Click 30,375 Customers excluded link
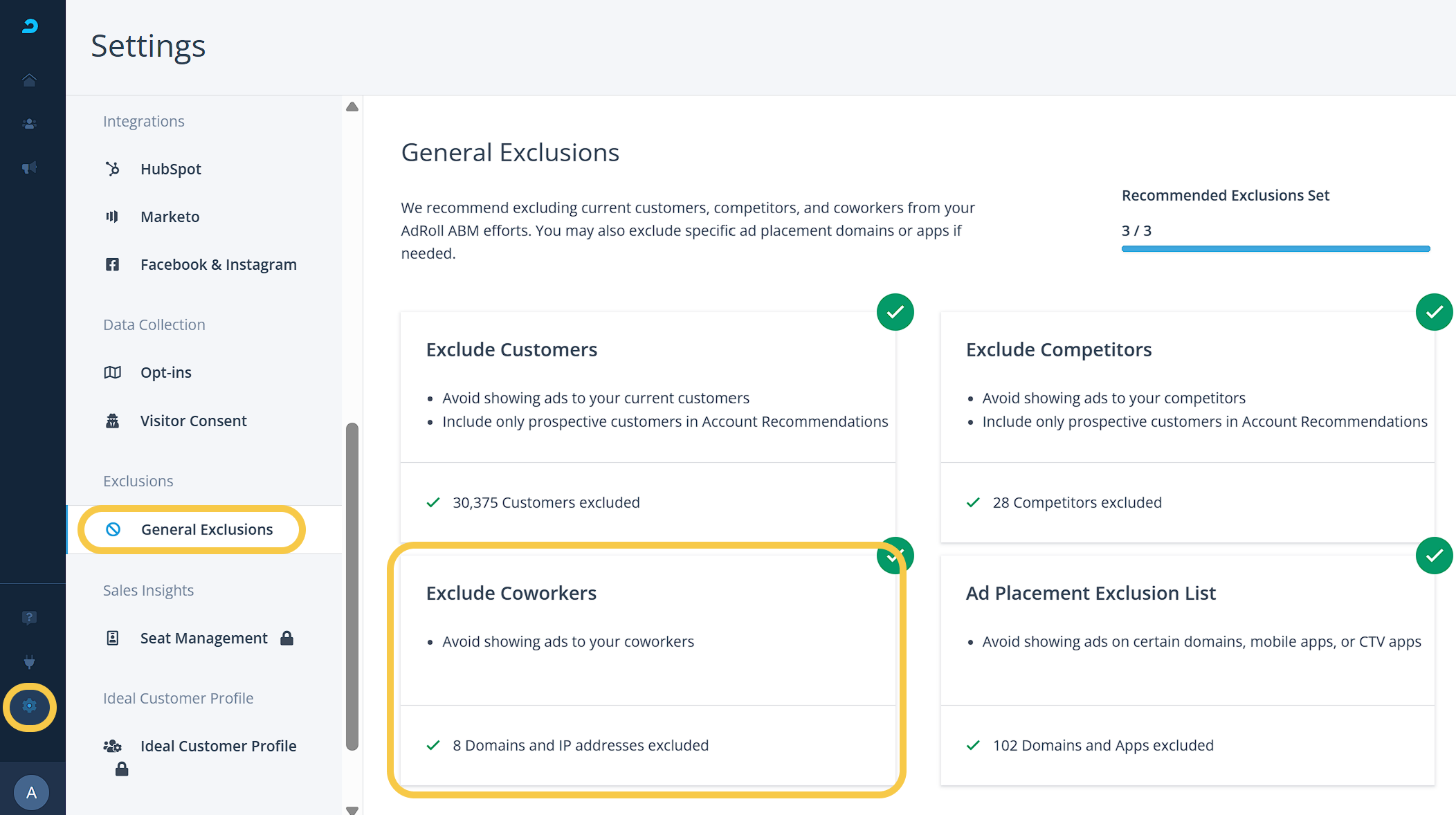1456x815 pixels. pyautogui.click(x=546, y=502)
